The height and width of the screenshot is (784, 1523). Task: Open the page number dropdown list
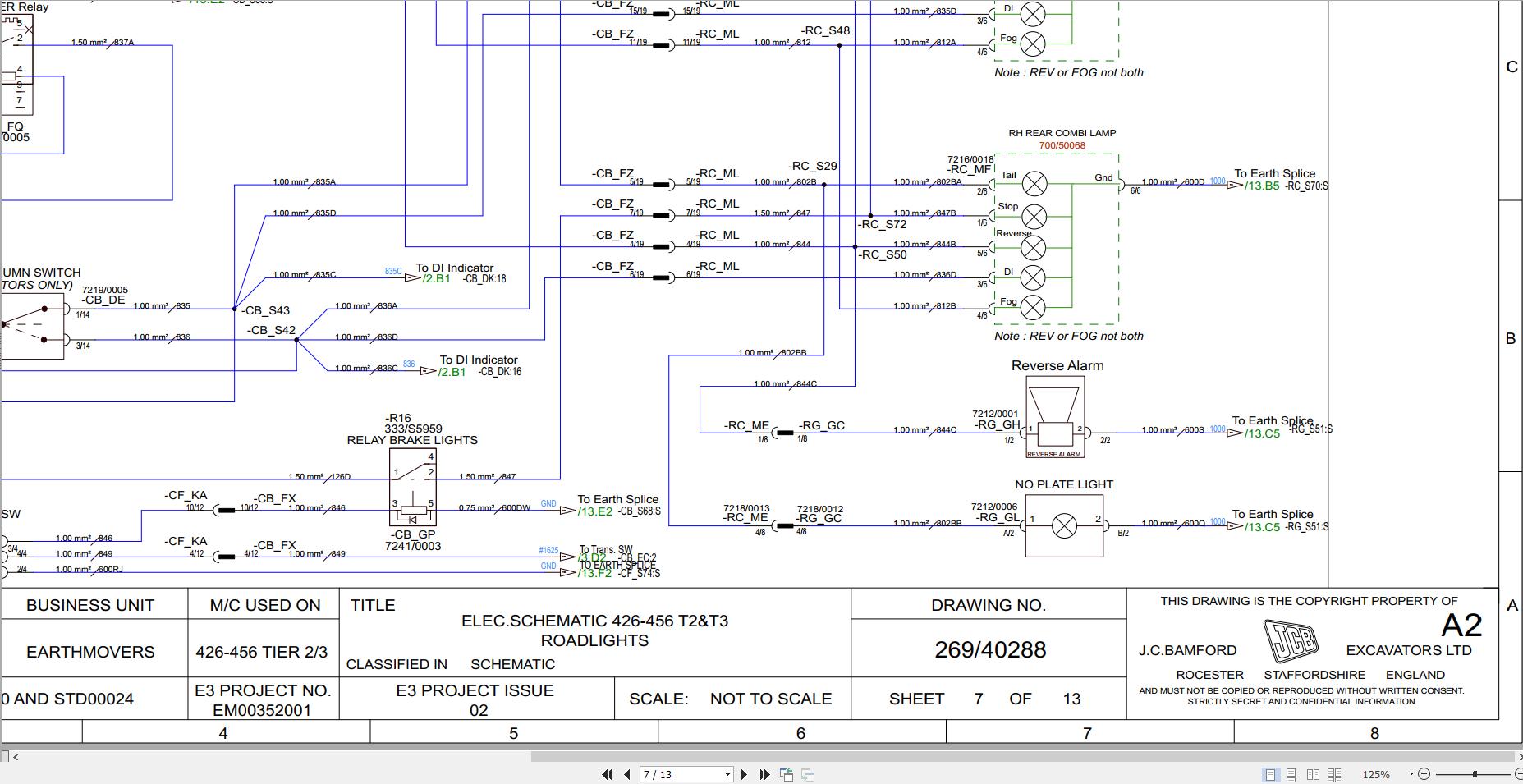click(x=727, y=774)
